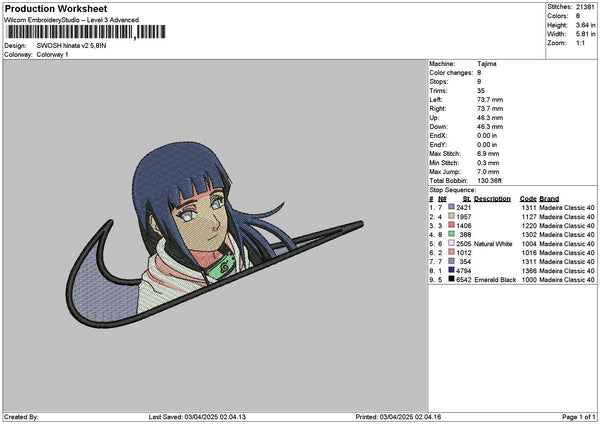Select the Up value '46.3 mm'

tap(490, 118)
